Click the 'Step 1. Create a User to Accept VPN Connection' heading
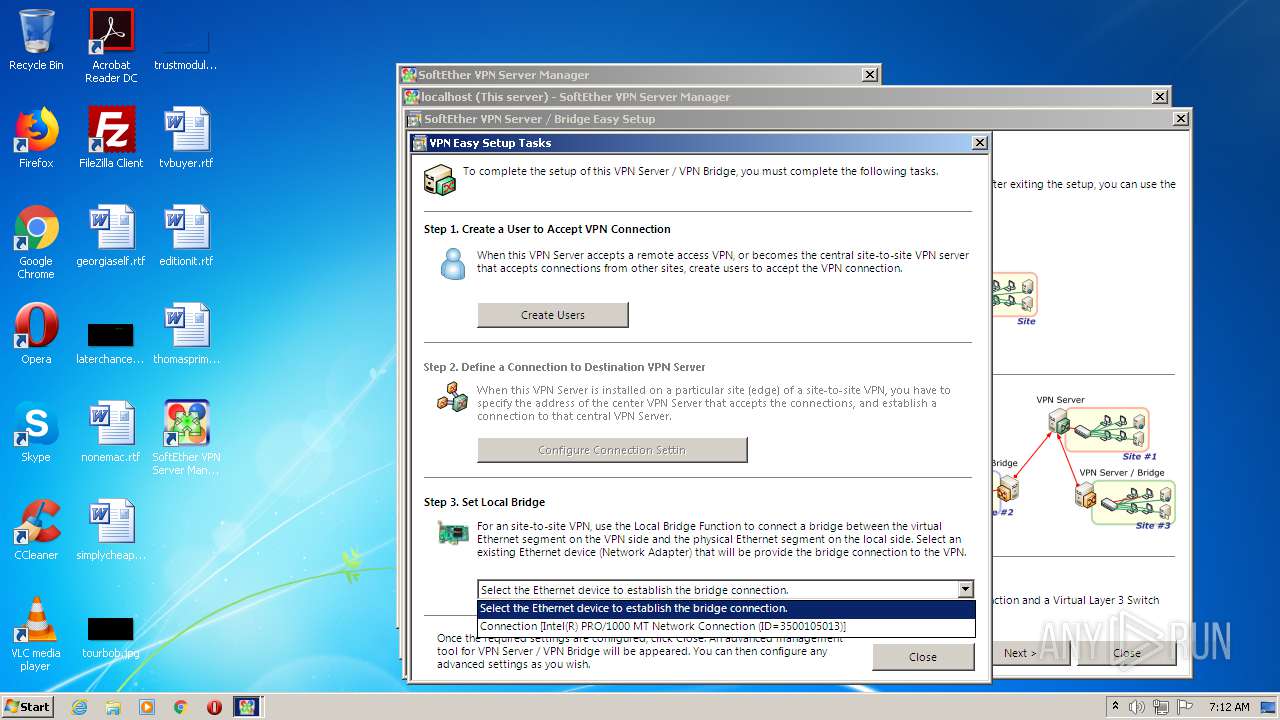The height and width of the screenshot is (720, 1280). pos(547,229)
